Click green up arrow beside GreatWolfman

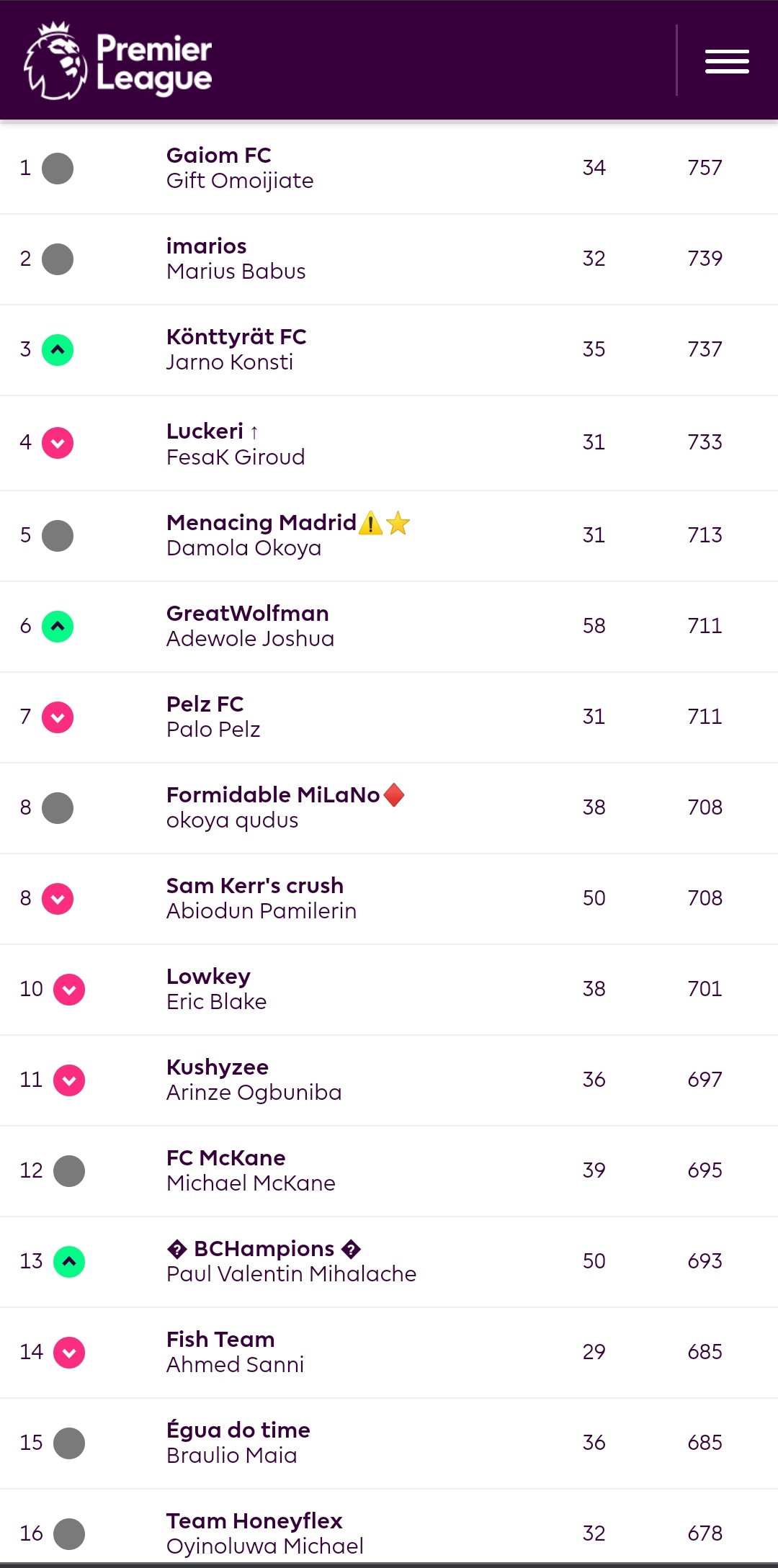(58, 627)
